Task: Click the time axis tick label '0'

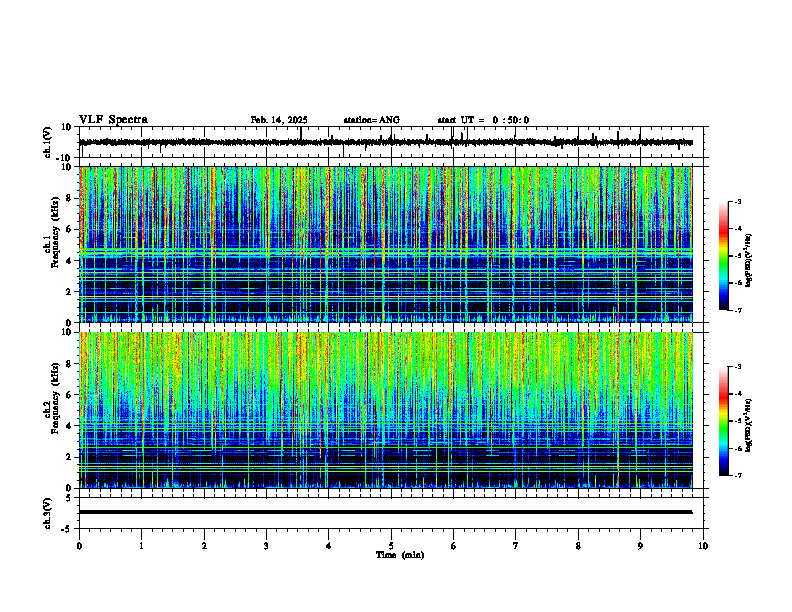Action: click(x=79, y=546)
